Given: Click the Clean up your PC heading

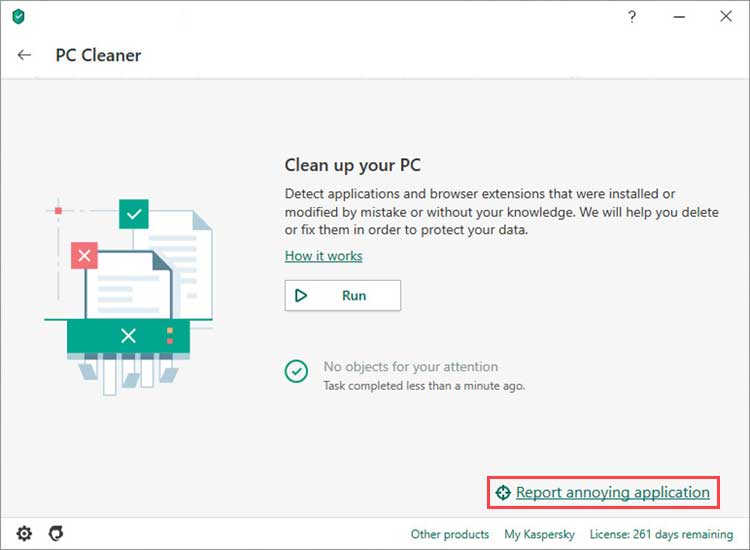Looking at the screenshot, I should (x=353, y=165).
